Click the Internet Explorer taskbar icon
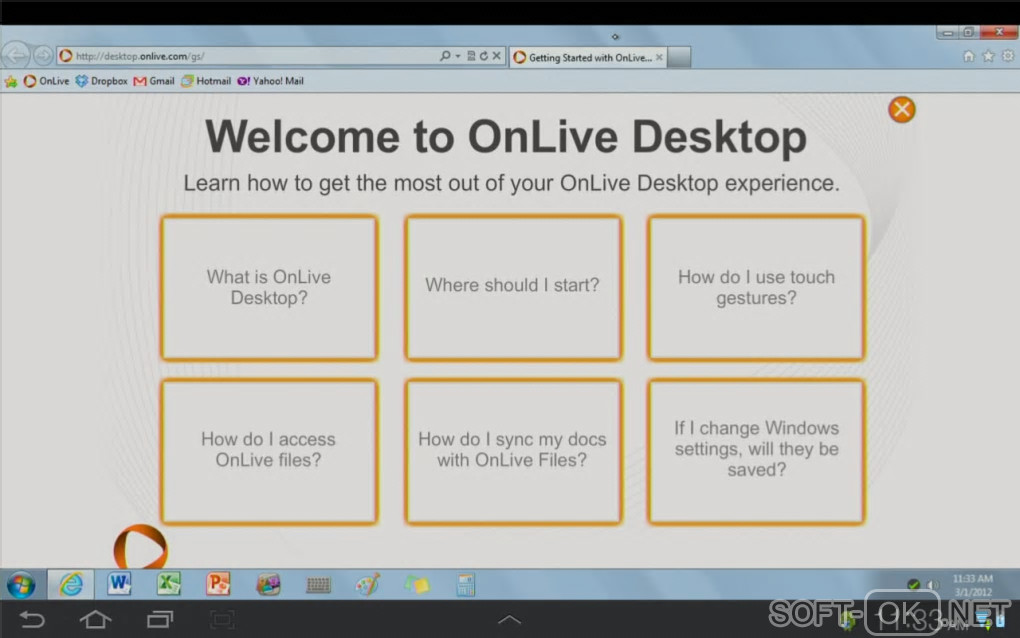The width and height of the screenshot is (1020, 638). (71, 584)
